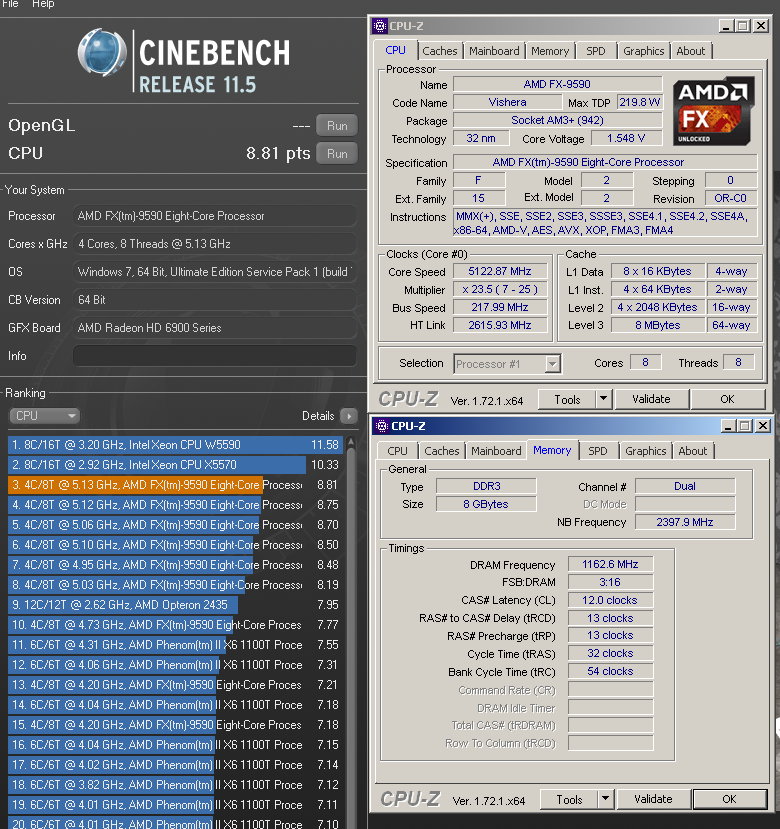Run the CPU benchmark
The width and height of the screenshot is (780, 829).
337,154
